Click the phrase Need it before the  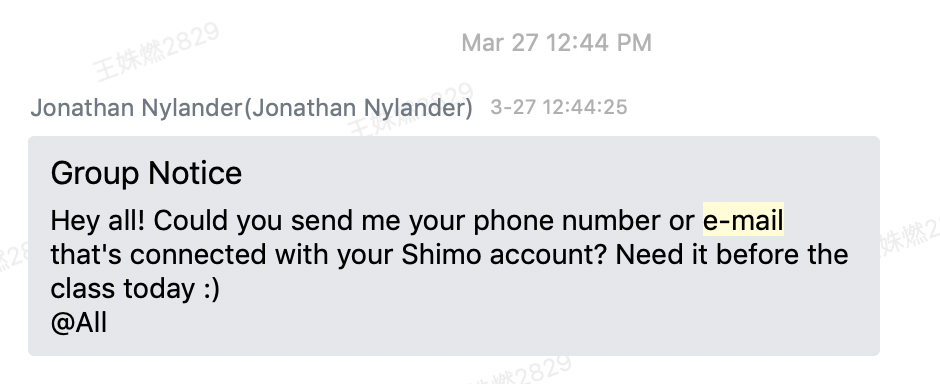pos(732,255)
